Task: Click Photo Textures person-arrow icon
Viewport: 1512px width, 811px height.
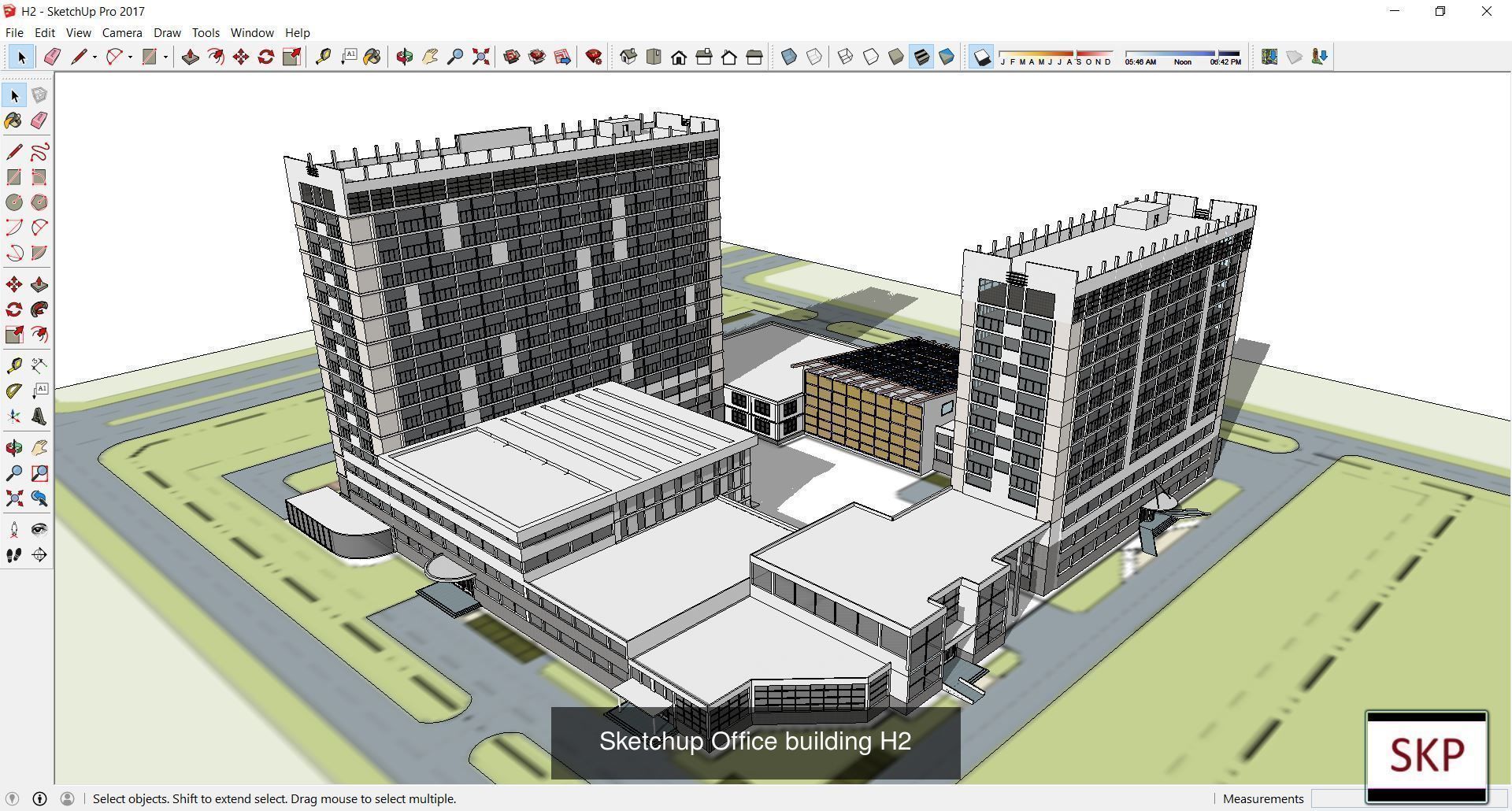Action: point(1320,57)
